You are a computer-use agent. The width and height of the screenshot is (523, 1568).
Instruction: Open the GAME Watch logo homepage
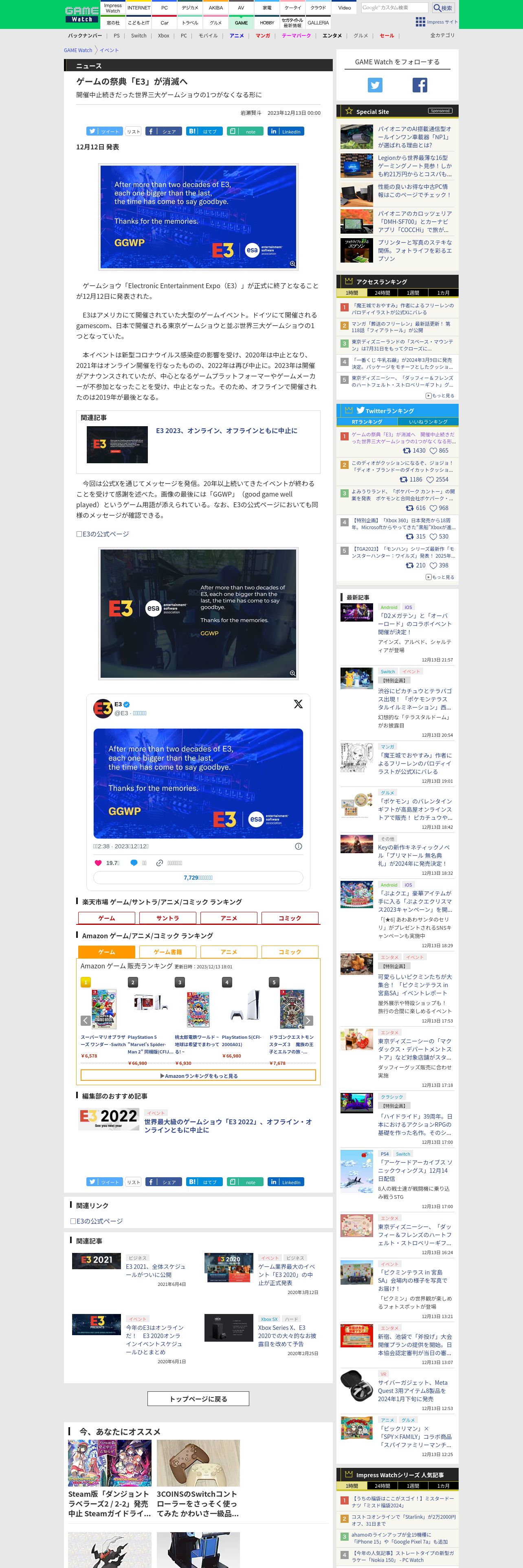(81, 15)
